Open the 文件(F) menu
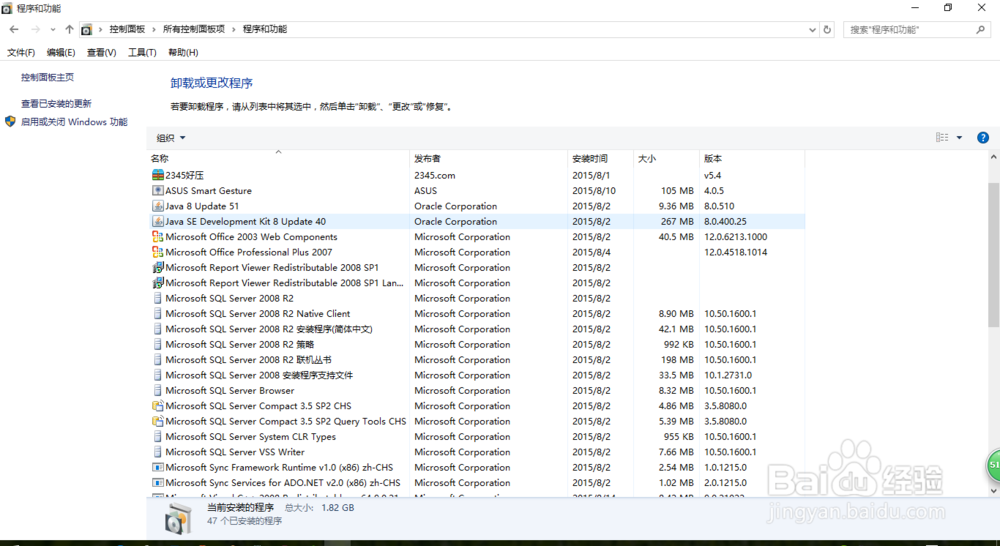1000x546 pixels. click(21, 52)
